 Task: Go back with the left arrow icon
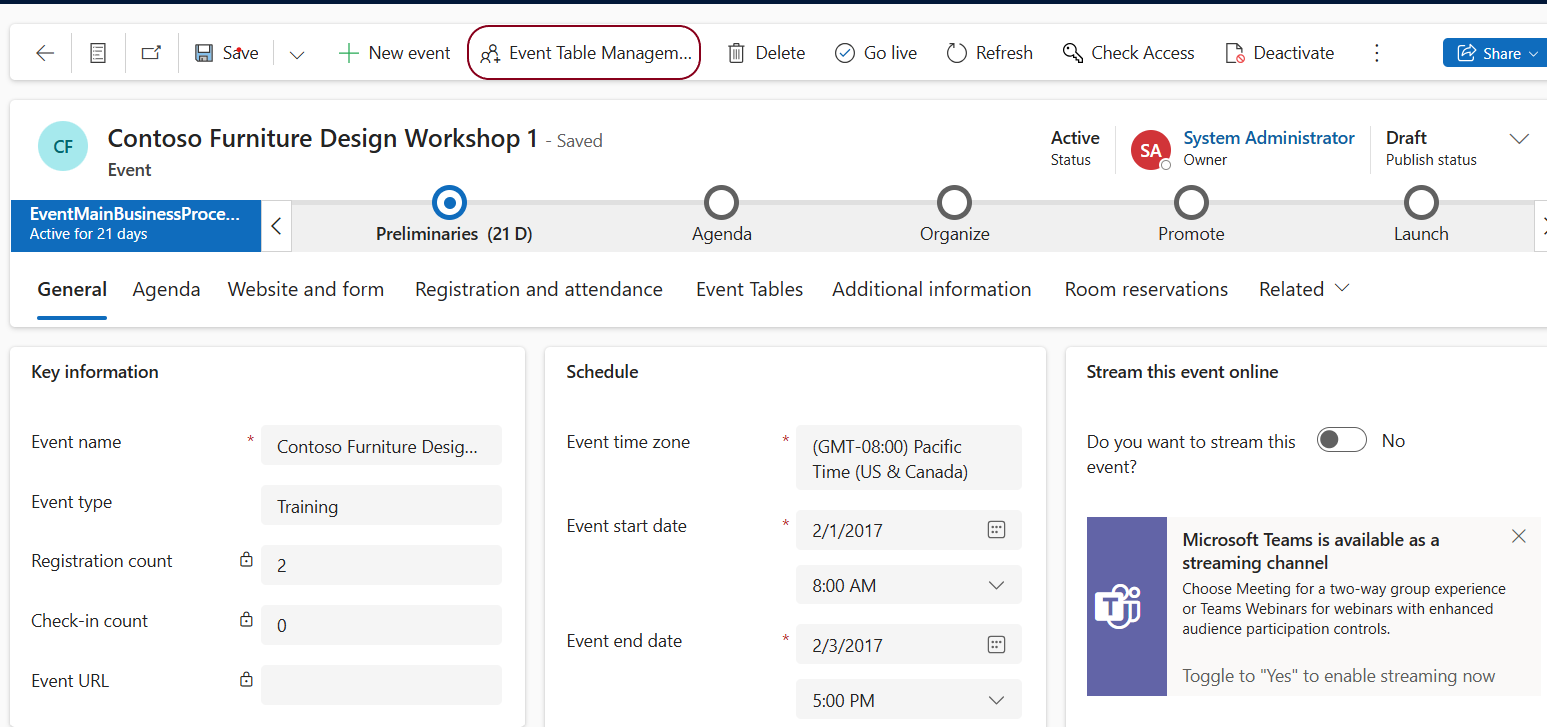pyautogui.click(x=45, y=53)
